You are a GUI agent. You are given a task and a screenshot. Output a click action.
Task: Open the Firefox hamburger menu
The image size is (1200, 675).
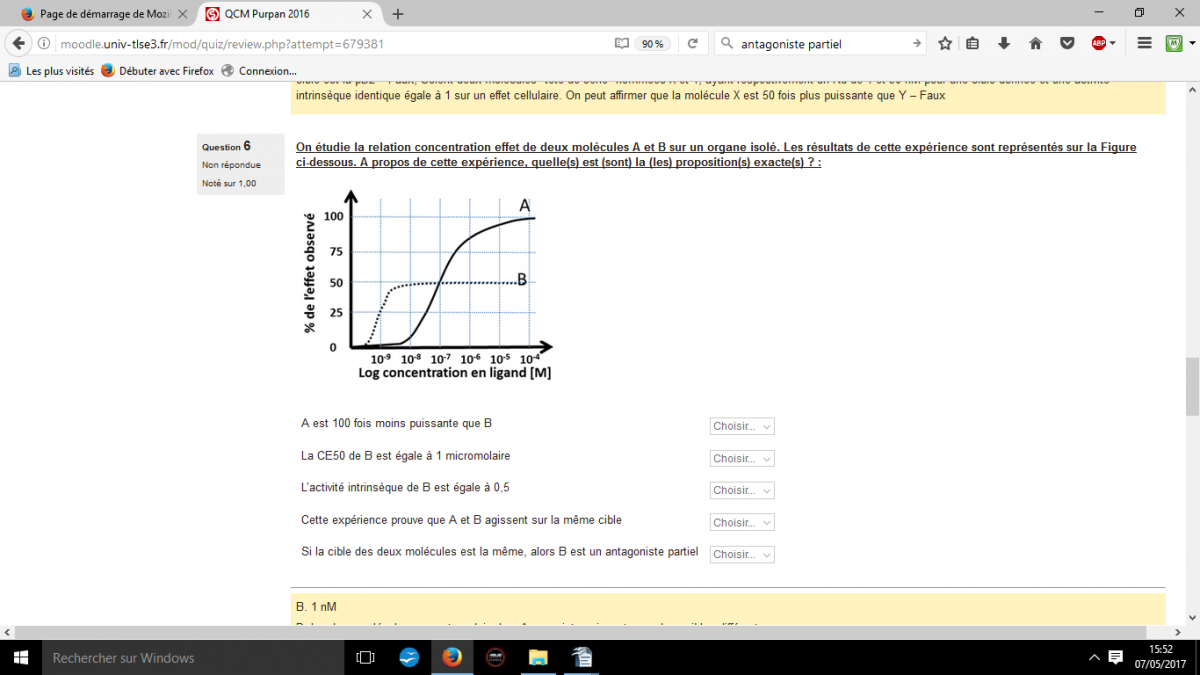tap(1145, 44)
